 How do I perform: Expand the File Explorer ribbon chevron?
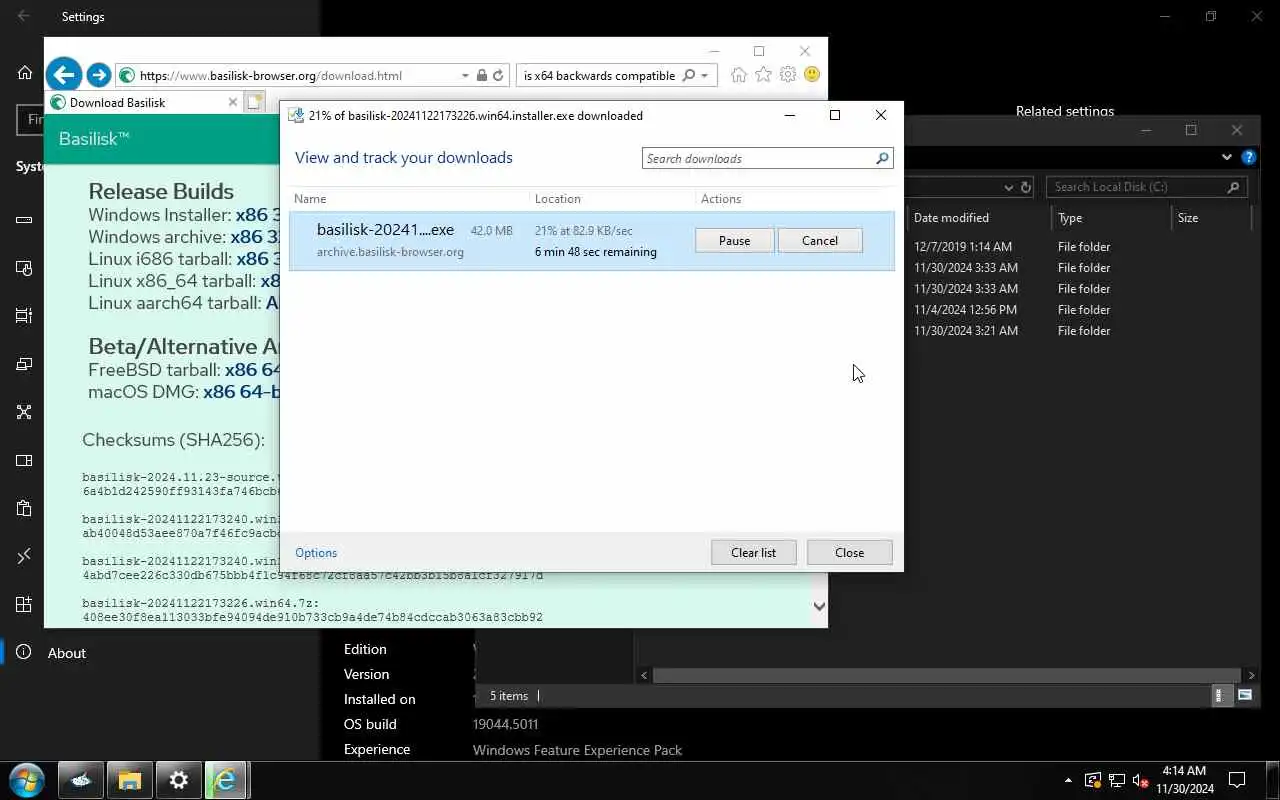(1227, 157)
